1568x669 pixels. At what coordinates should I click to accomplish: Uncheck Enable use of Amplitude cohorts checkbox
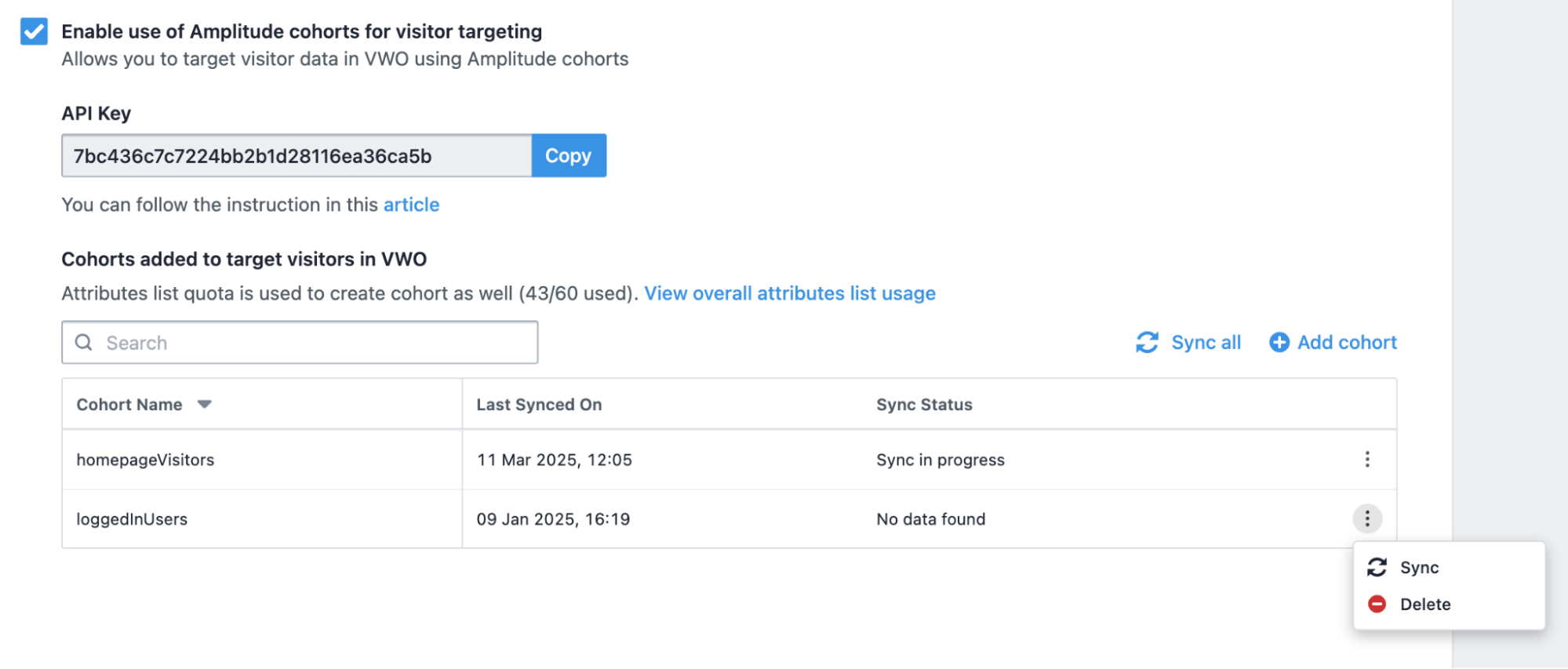click(x=34, y=31)
